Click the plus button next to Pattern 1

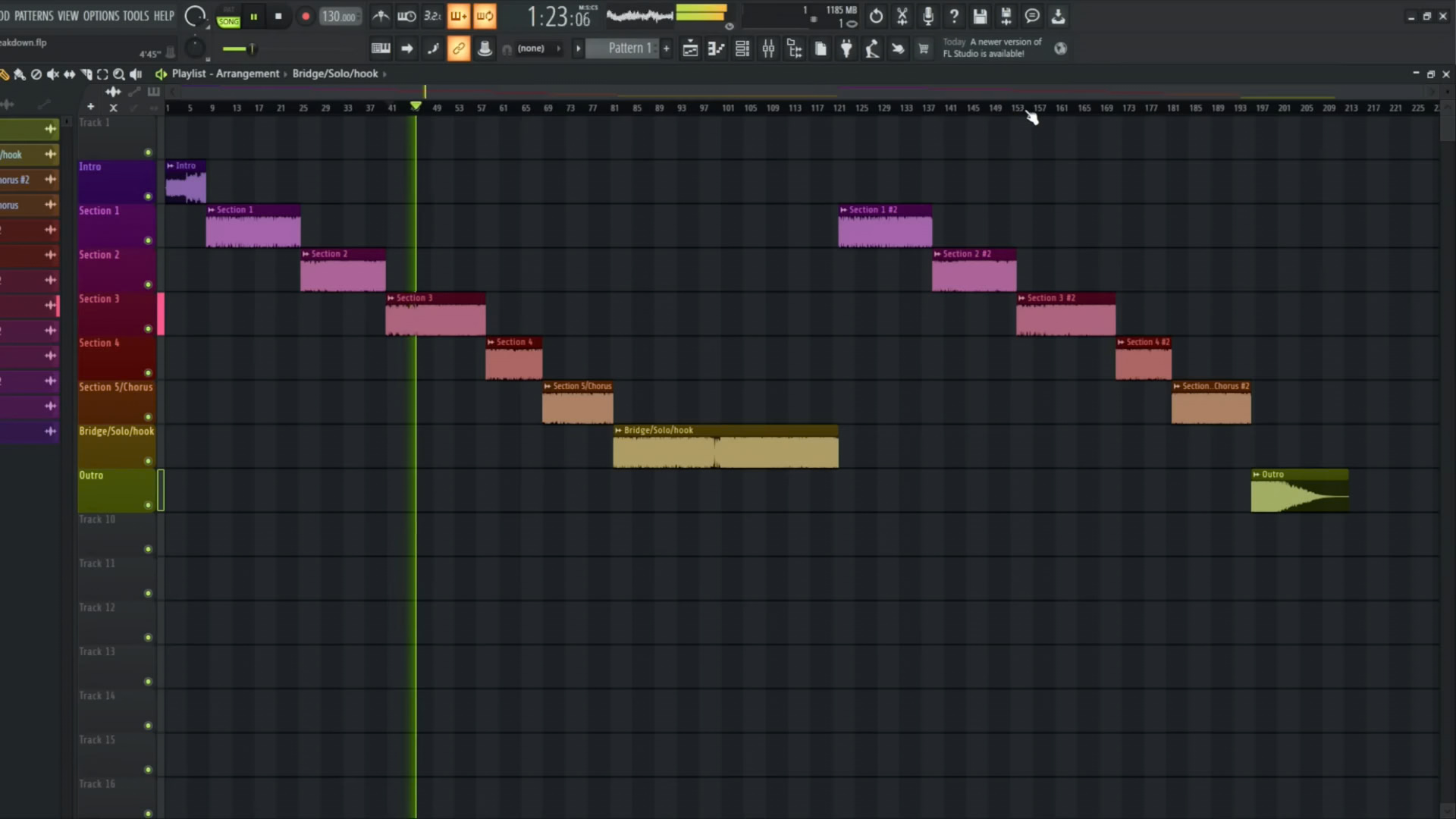tap(667, 49)
